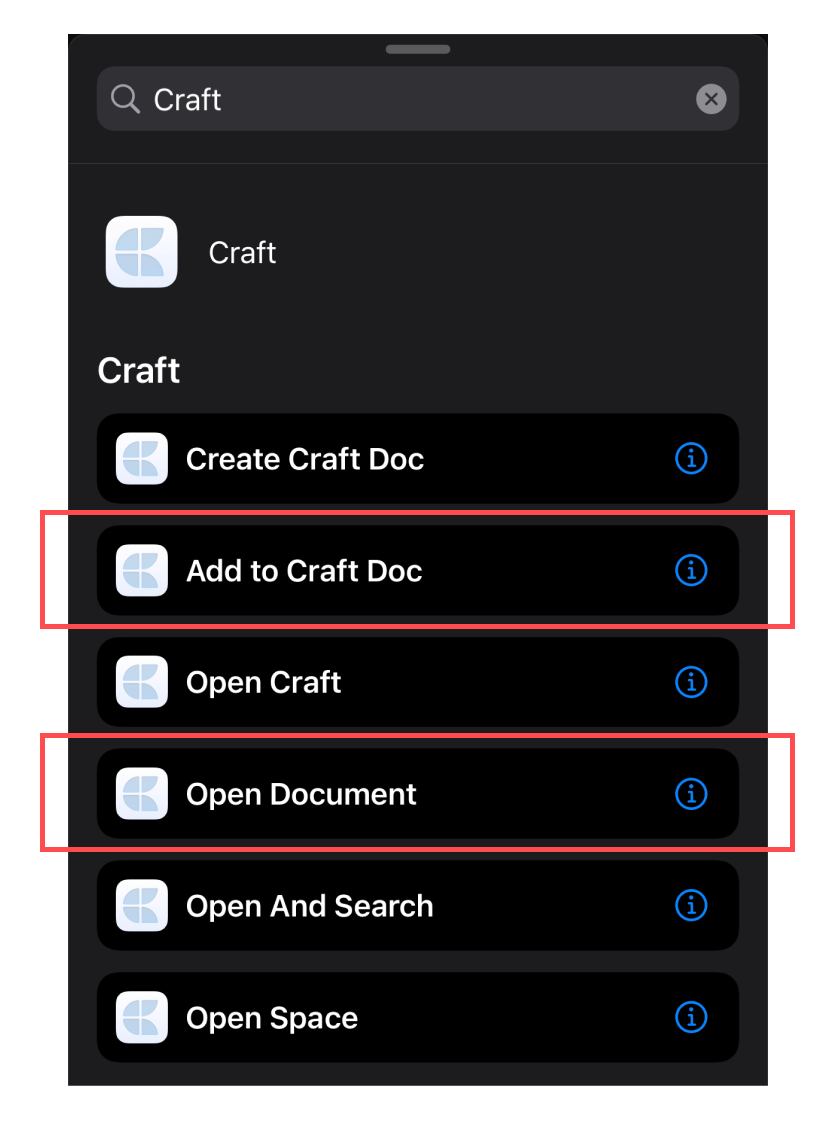The image size is (834, 1121).
Task: Add the Open And Search action
Action: click(x=417, y=905)
